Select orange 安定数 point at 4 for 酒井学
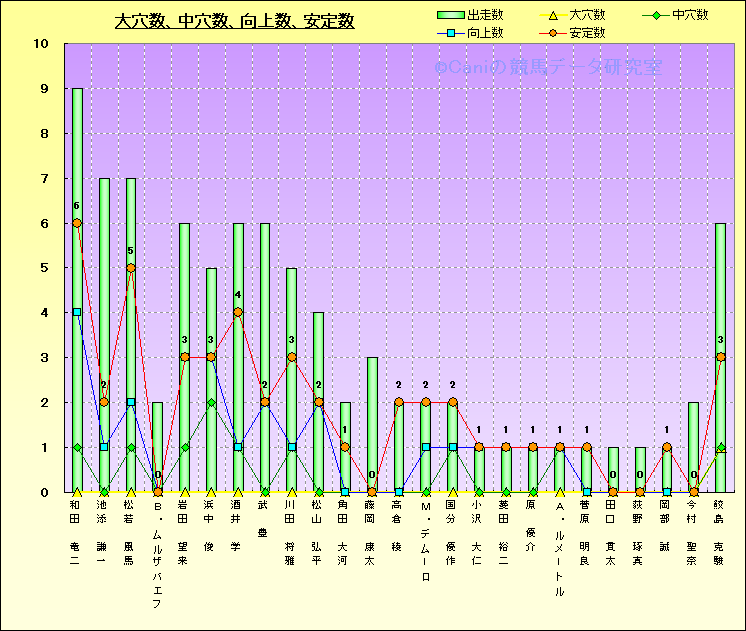Image resolution: width=746 pixels, height=631 pixels. click(237, 312)
